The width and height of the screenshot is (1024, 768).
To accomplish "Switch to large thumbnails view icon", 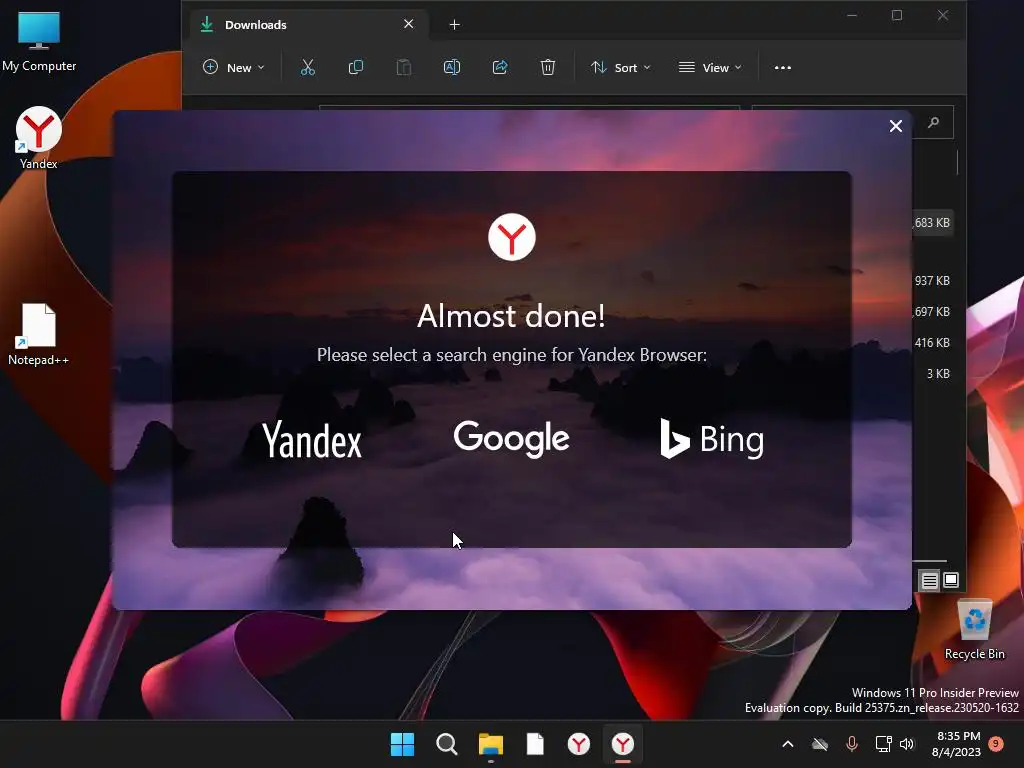I will click(x=951, y=580).
